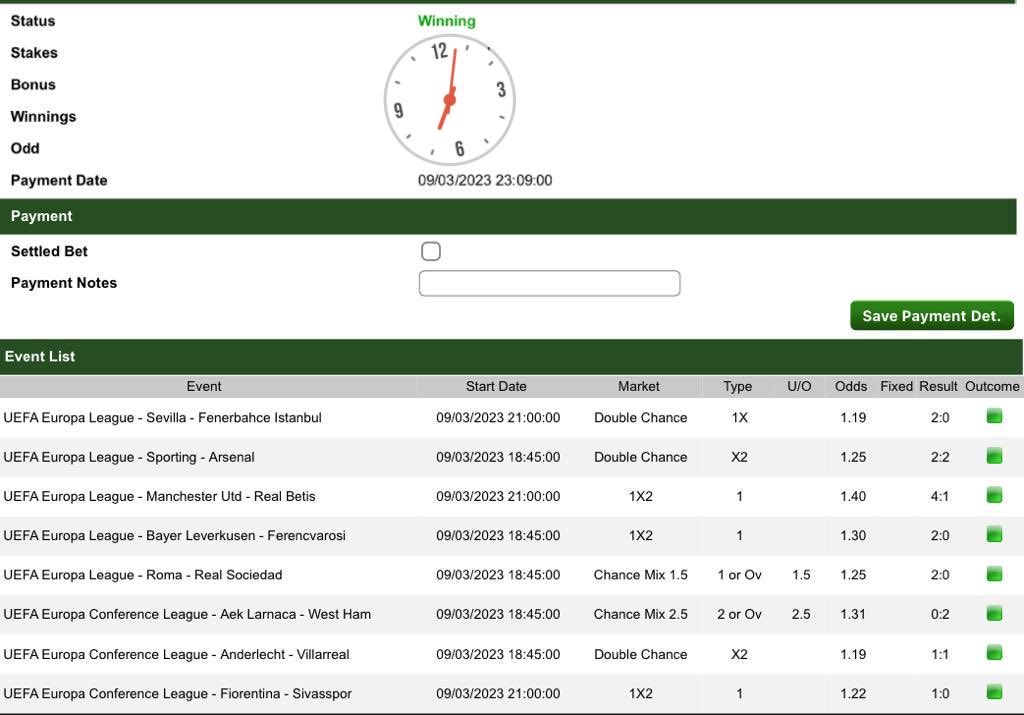The height and width of the screenshot is (715, 1024).
Task: Click the green Winning status text
Action: pos(447,21)
